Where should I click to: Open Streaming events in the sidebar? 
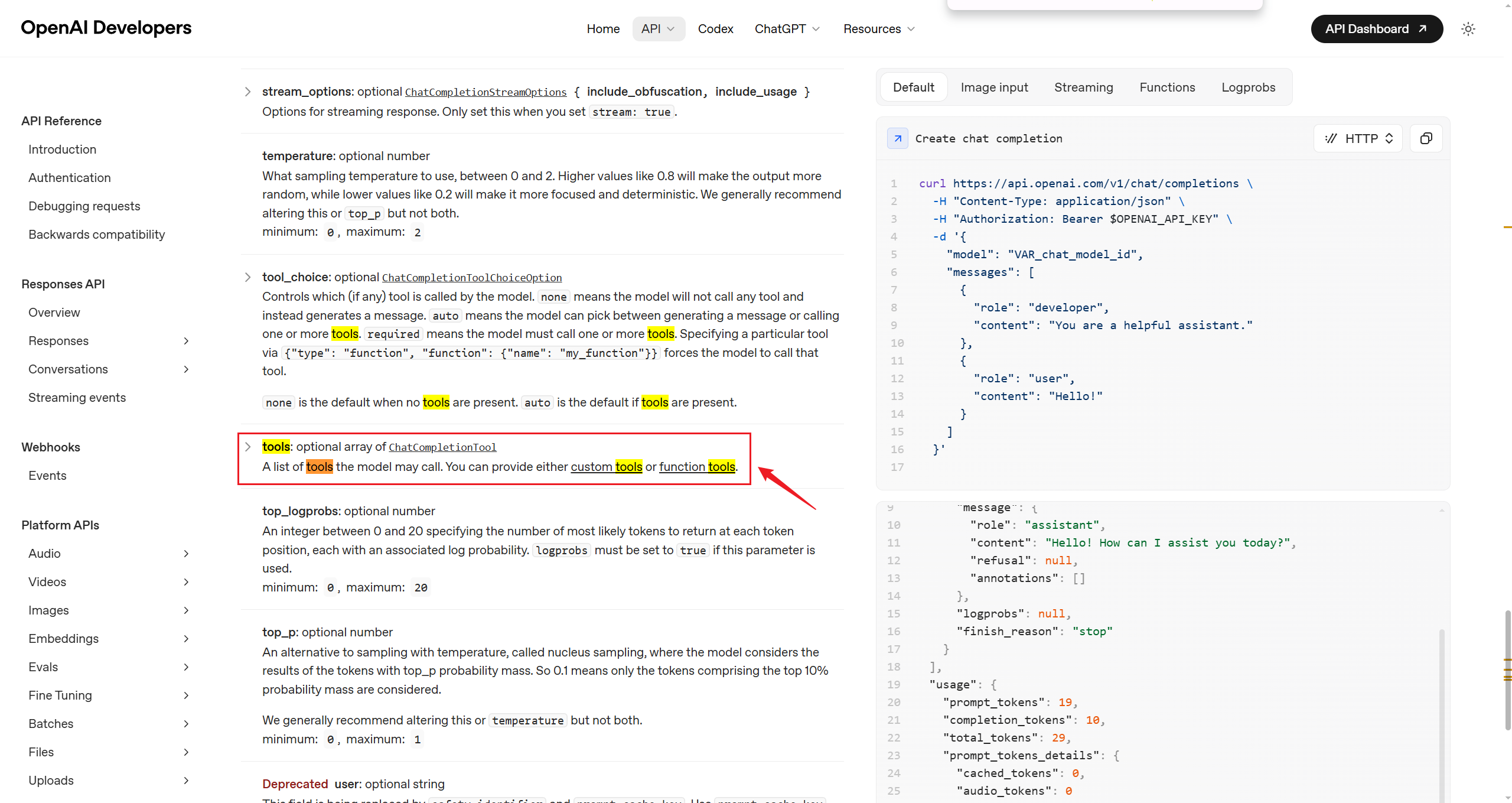[77, 398]
